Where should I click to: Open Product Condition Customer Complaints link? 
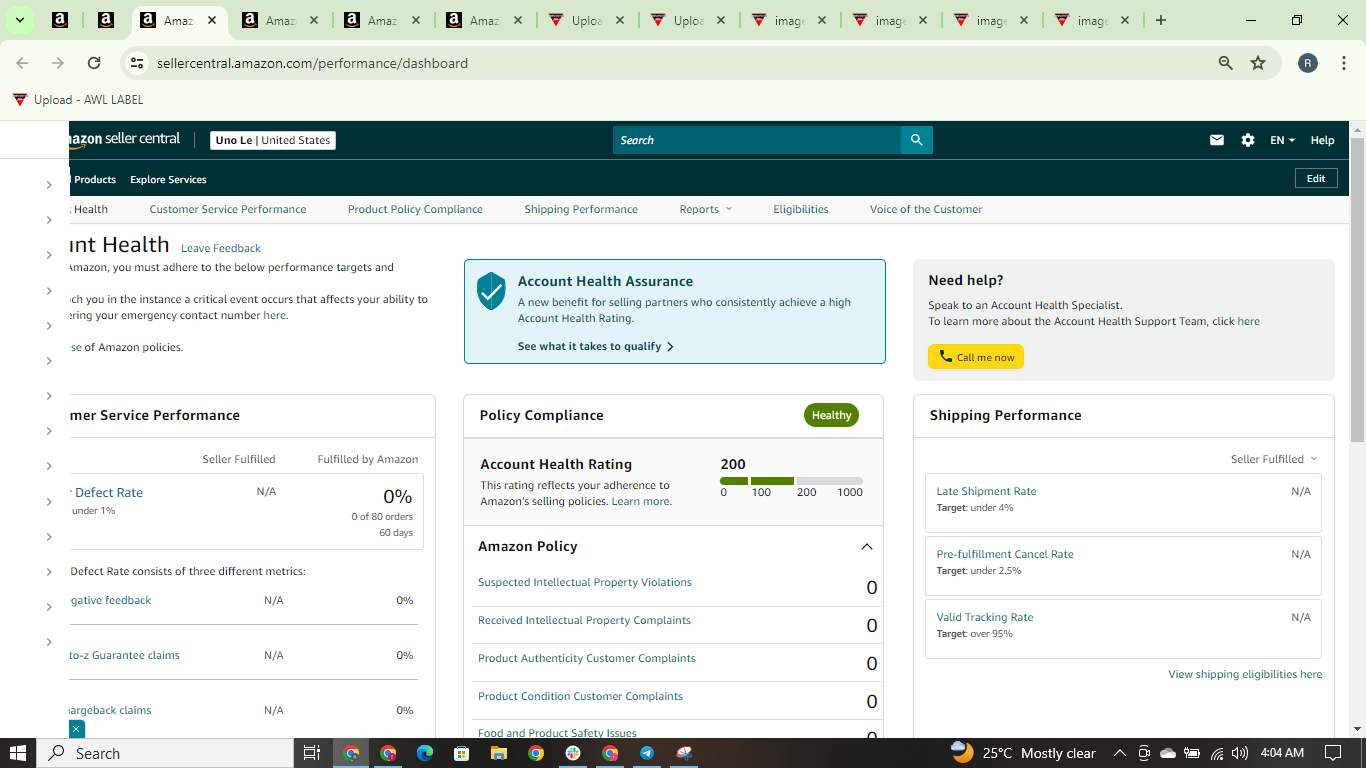(580, 696)
